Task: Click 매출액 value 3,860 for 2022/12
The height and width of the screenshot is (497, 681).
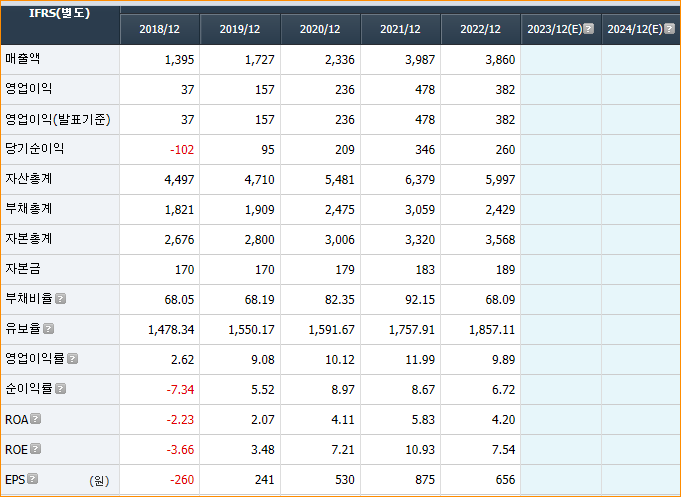Action: [500, 60]
